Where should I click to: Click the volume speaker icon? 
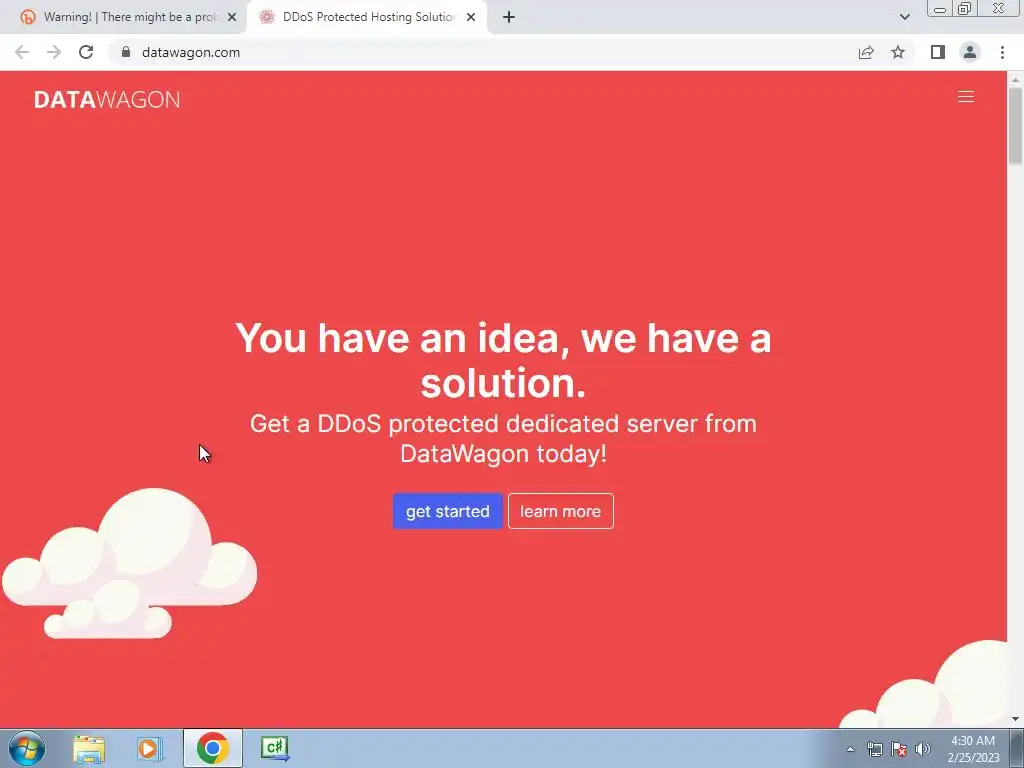[x=923, y=749]
